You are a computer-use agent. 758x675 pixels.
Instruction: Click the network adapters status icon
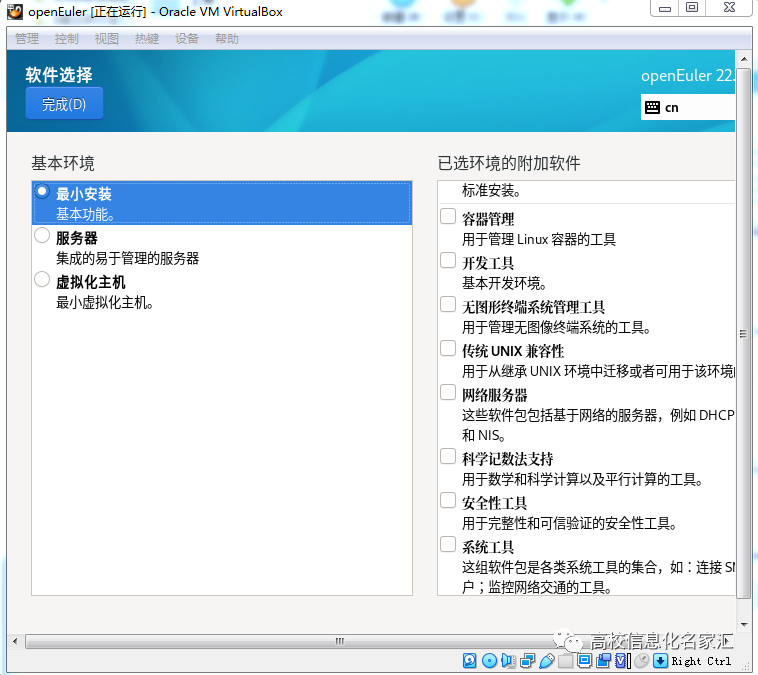click(x=527, y=660)
